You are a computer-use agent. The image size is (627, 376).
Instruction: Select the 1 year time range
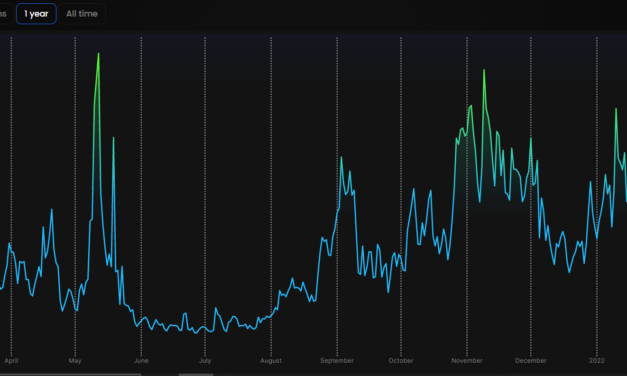coord(36,14)
